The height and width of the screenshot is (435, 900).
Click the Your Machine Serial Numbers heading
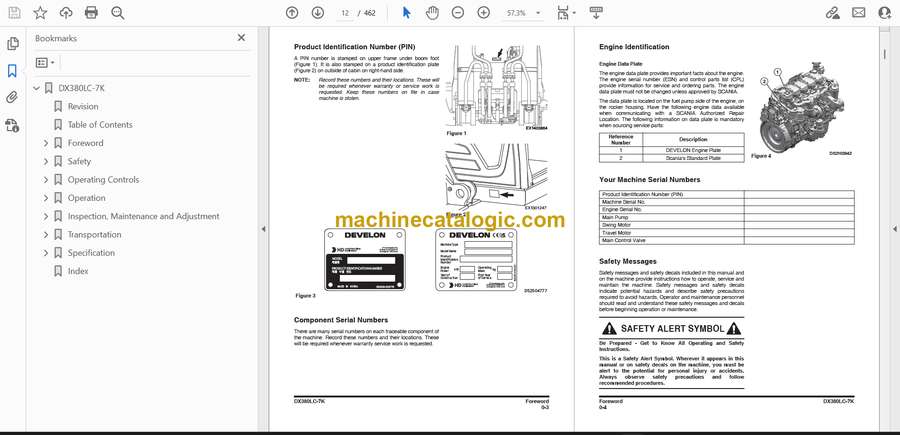coord(650,180)
